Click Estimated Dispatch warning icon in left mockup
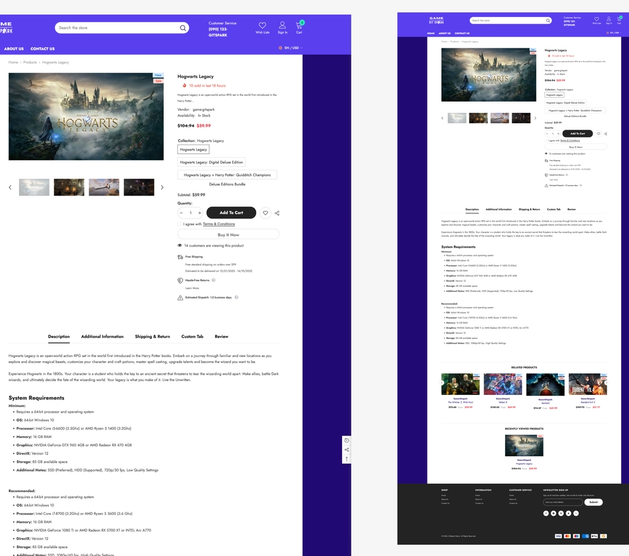Screen dimensions: 629x556 180,298
